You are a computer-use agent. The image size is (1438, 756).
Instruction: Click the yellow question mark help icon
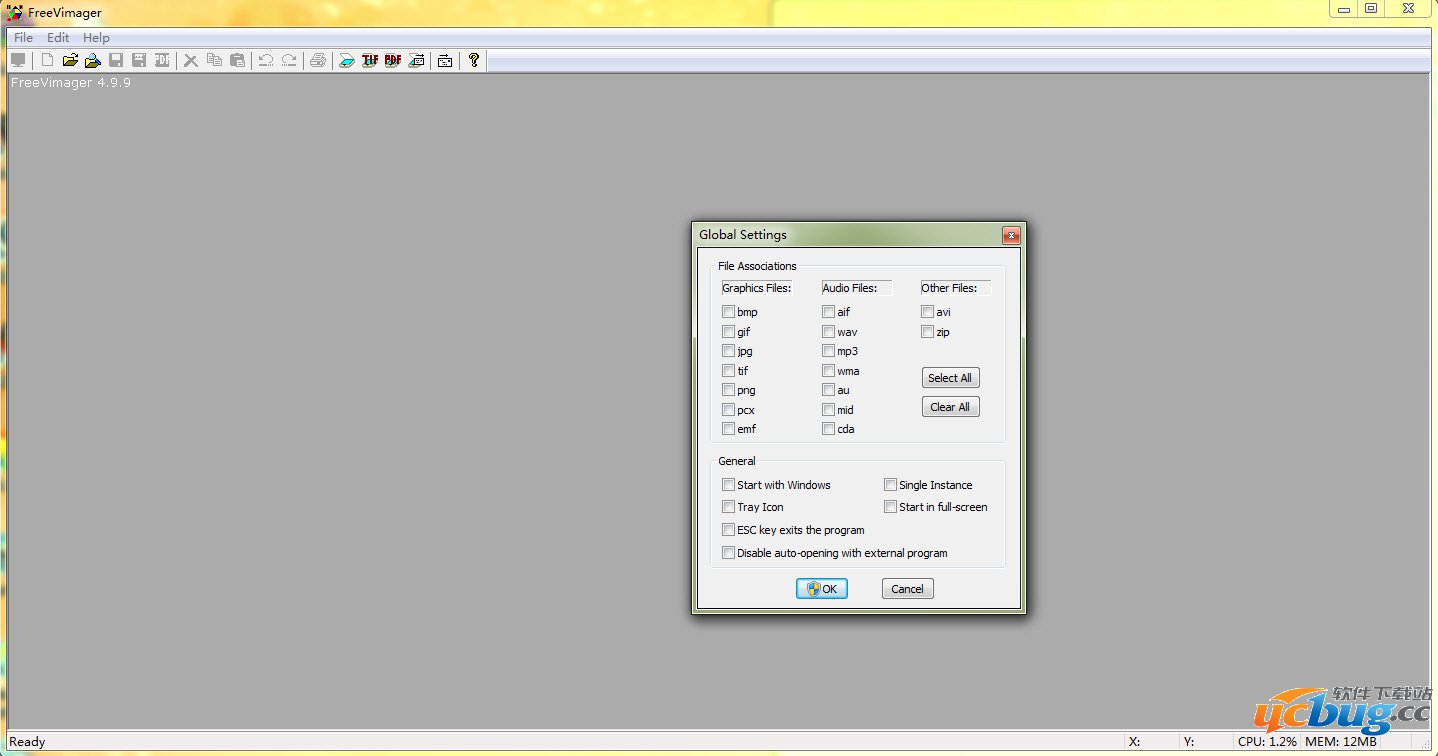[474, 60]
